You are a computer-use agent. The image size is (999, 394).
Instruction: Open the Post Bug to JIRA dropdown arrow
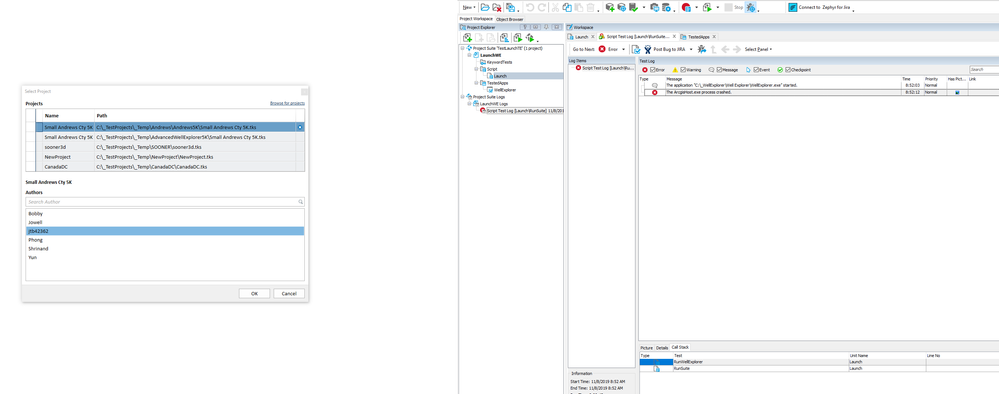click(691, 49)
